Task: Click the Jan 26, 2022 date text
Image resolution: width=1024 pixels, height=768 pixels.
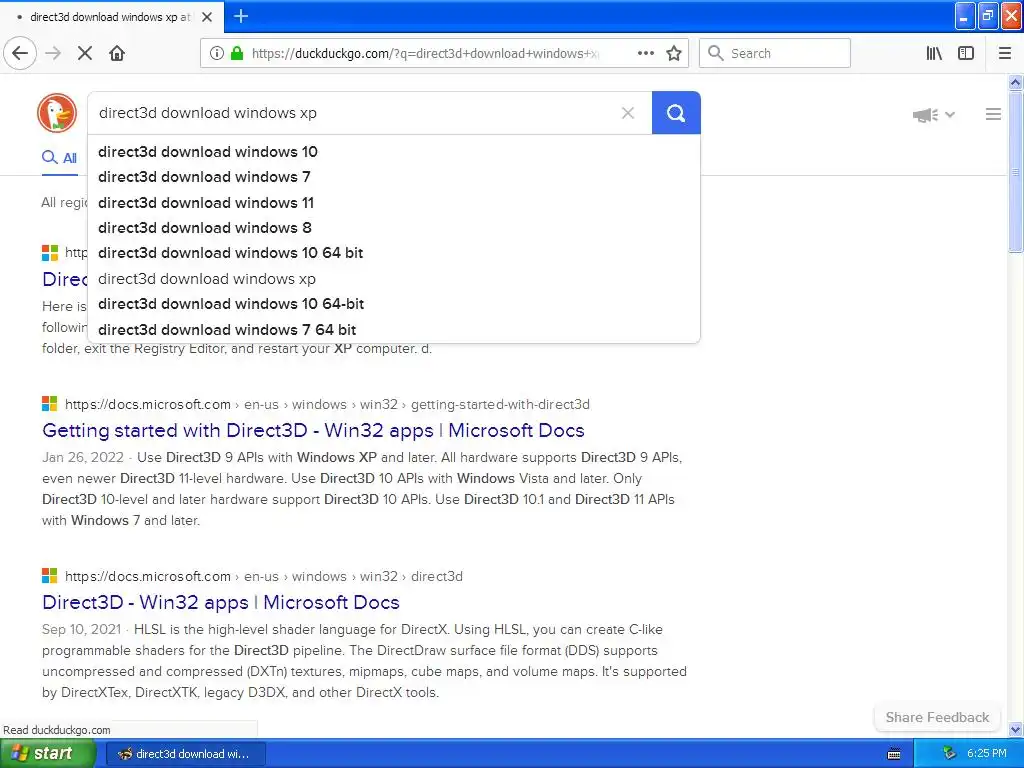Action: coord(82,457)
